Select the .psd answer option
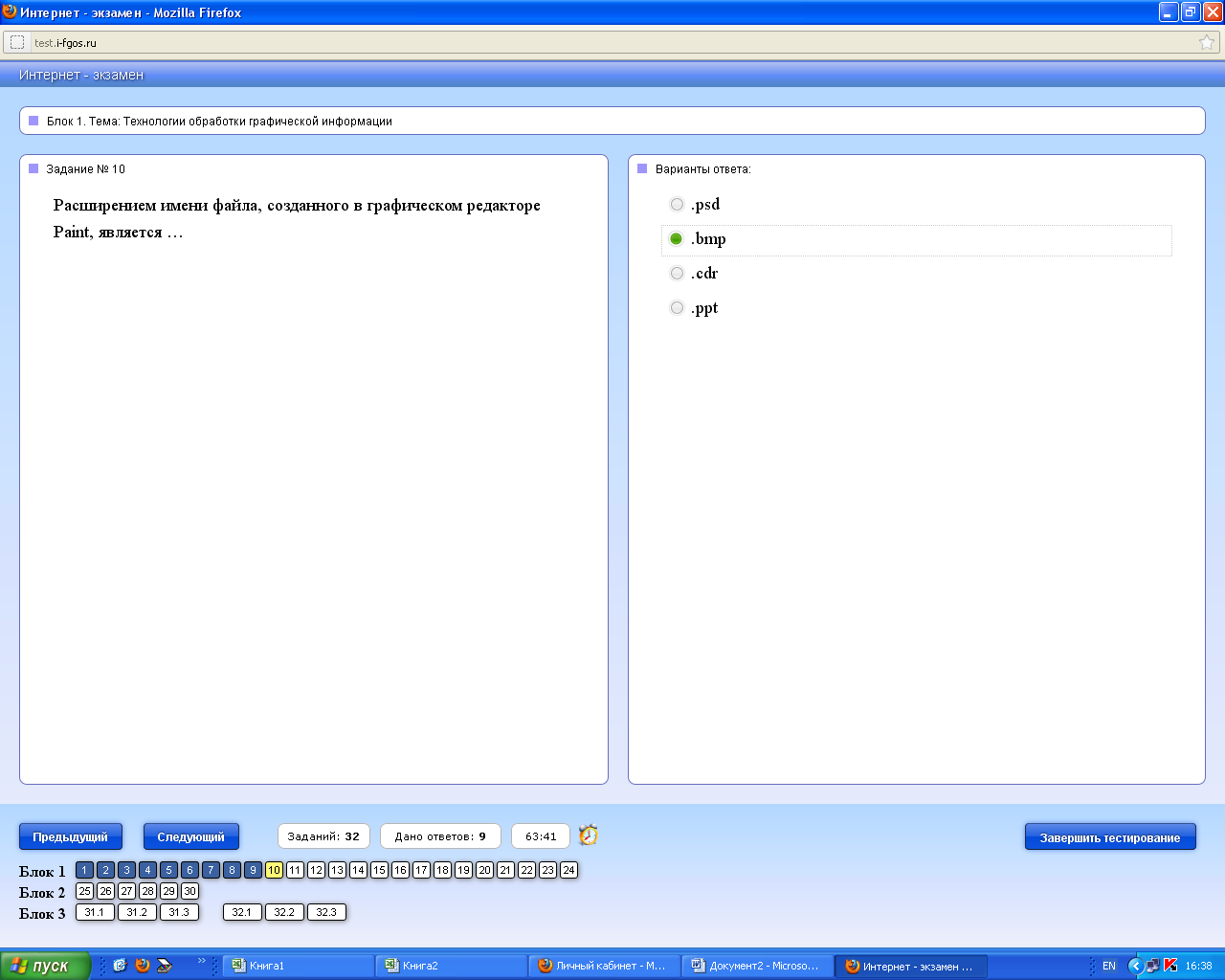 677,205
